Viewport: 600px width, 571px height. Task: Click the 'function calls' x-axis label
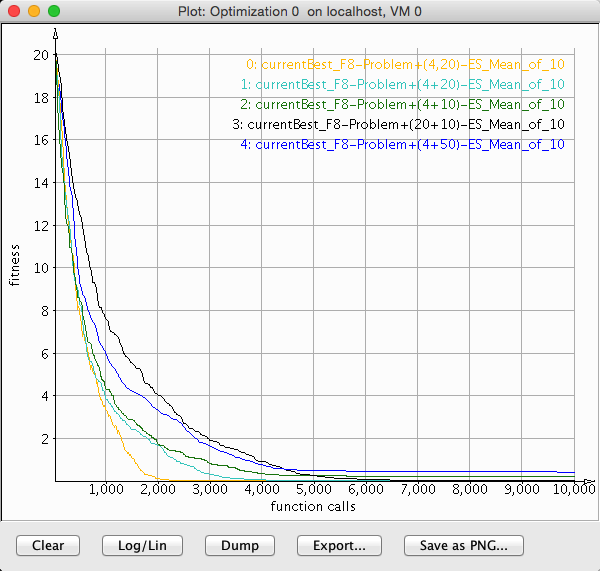[313, 506]
